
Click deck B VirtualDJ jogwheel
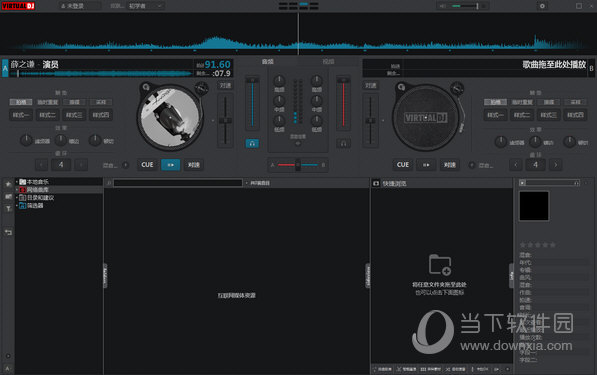(425, 118)
